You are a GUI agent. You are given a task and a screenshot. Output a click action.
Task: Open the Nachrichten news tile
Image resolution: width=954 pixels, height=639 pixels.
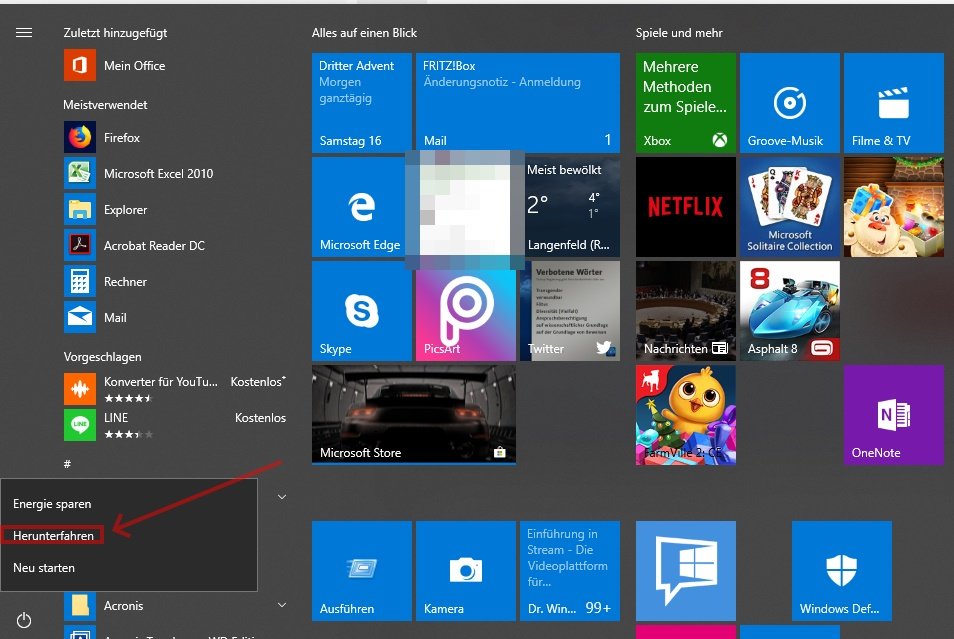pos(686,311)
